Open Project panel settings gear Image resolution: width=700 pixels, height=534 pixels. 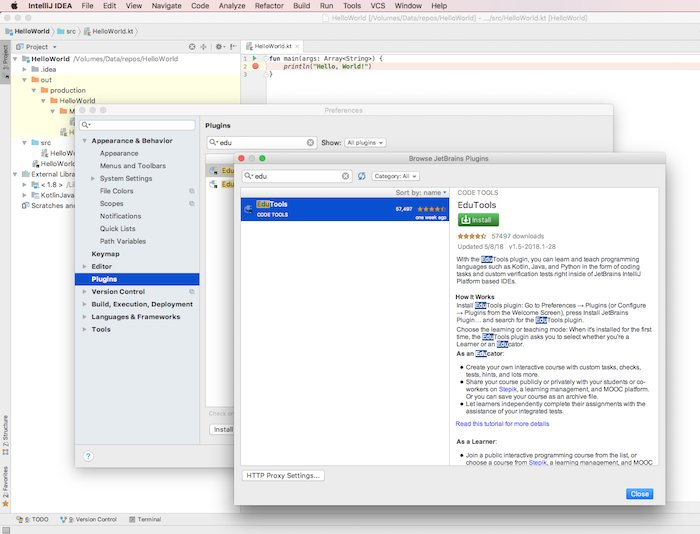point(219,46)
